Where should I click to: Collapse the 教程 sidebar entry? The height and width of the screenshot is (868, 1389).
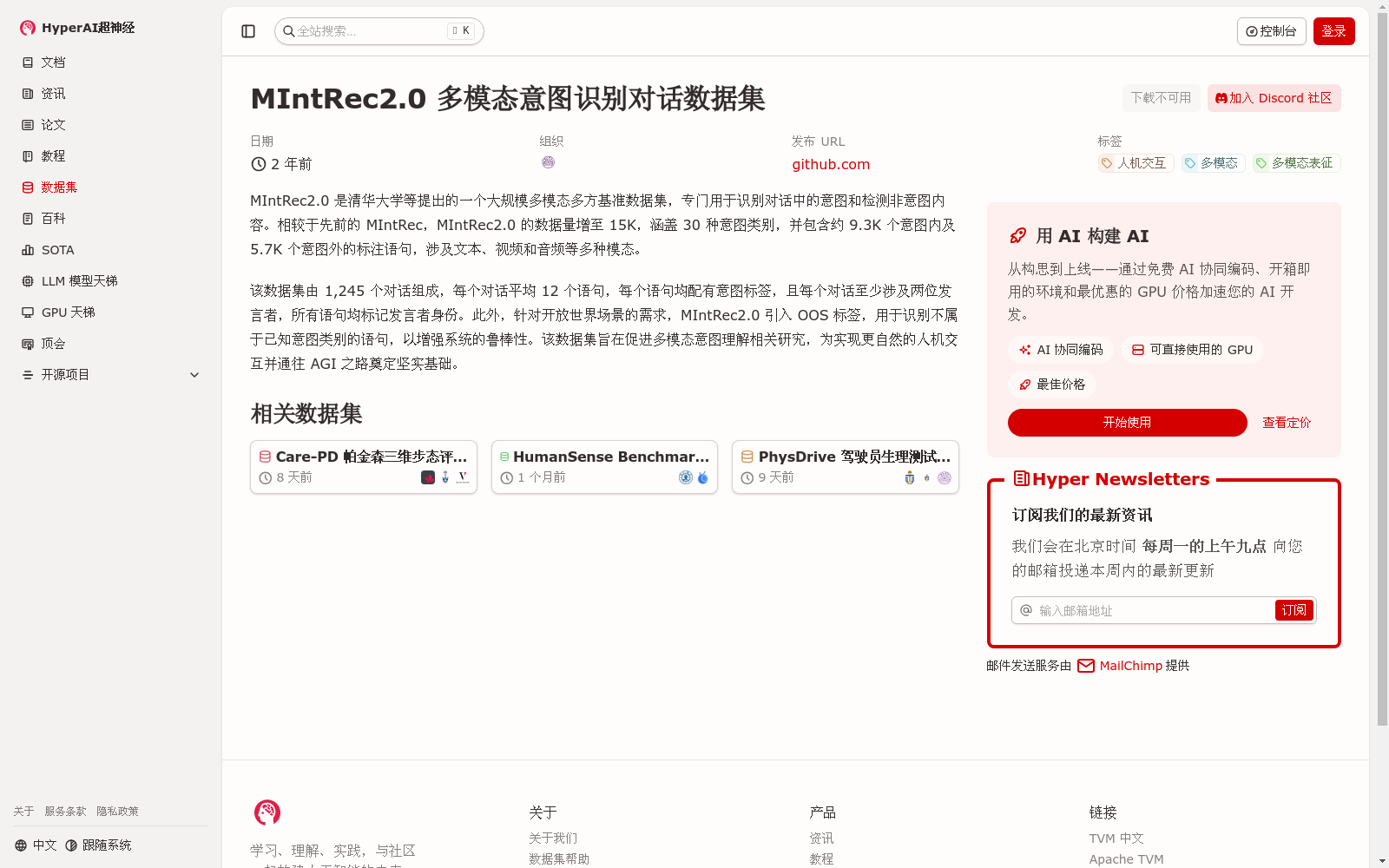tap(52, 155)
